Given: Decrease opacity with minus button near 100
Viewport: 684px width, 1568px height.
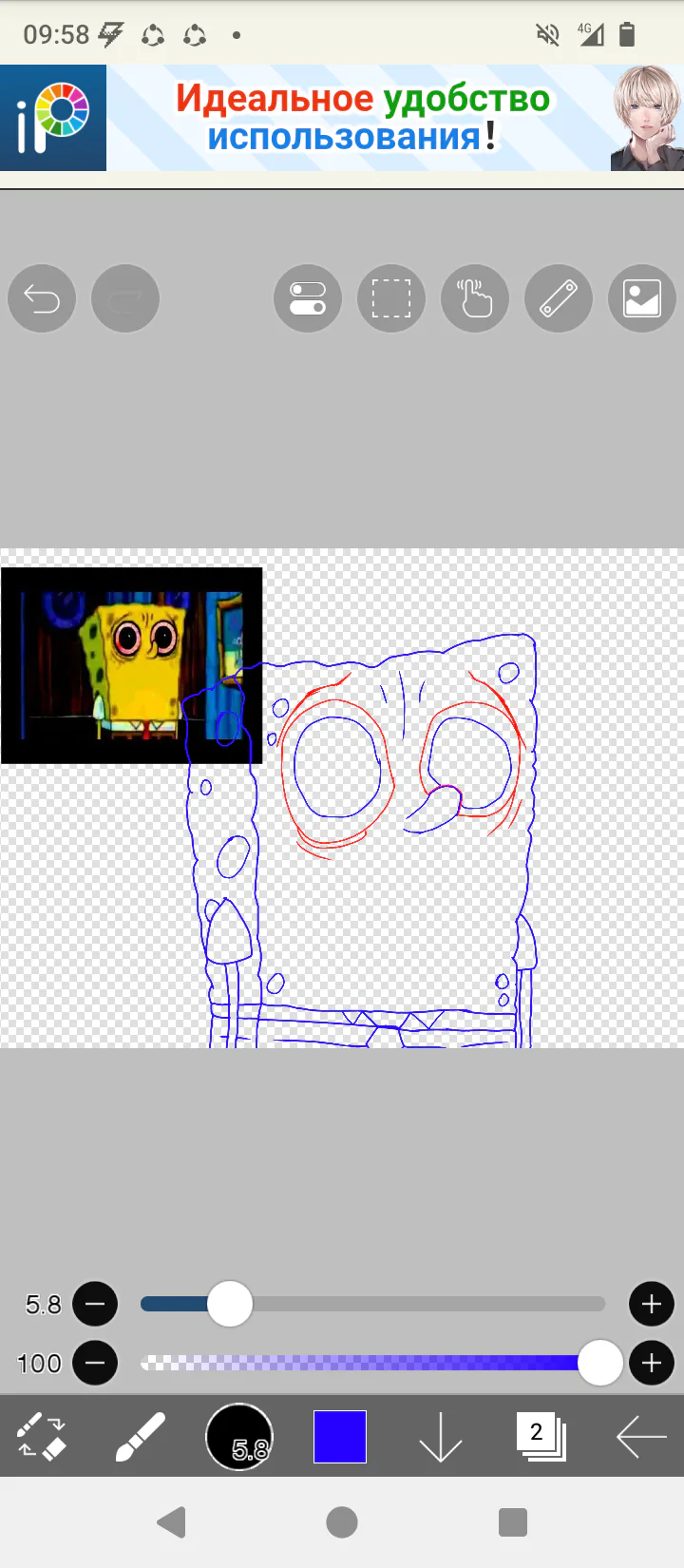Looking at the screenshot, I should click(x=95, y=1363).
